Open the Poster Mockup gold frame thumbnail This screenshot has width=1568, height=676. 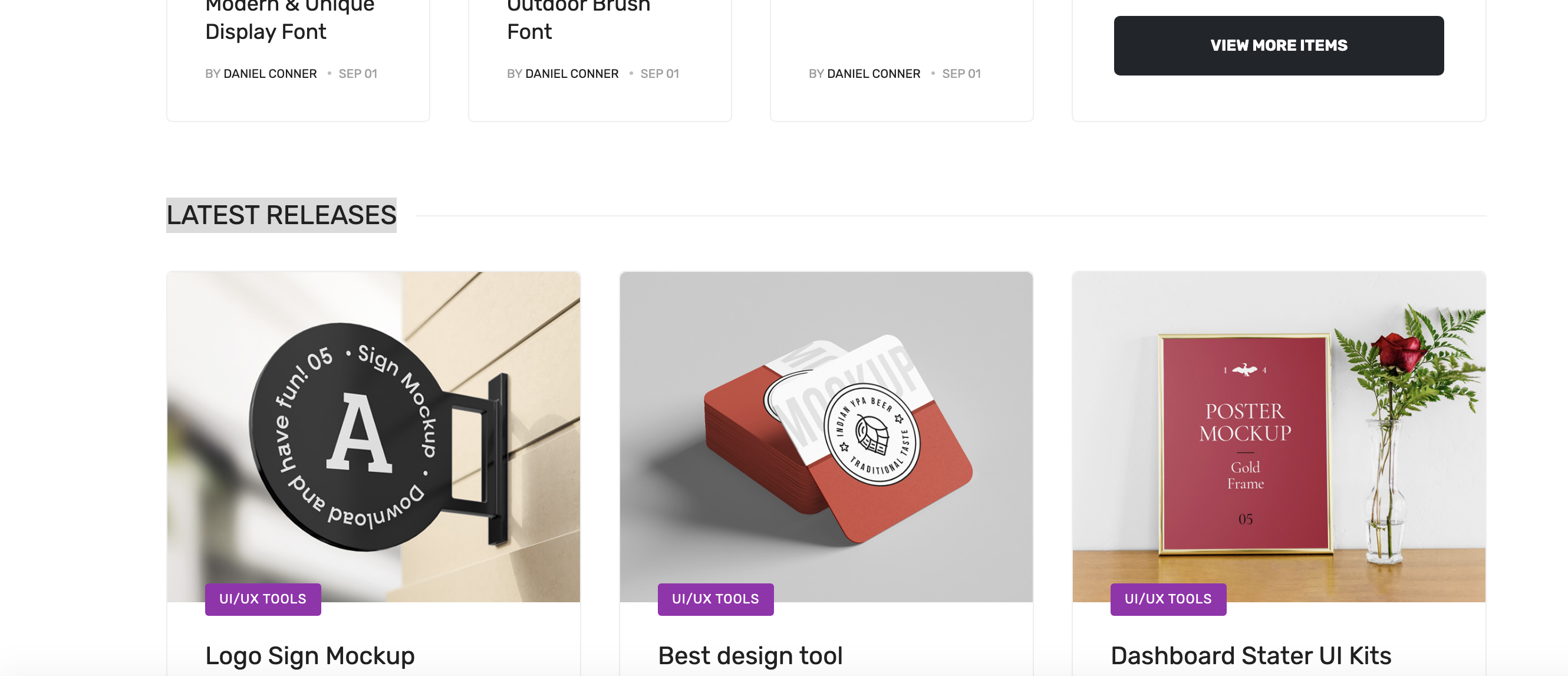coord(1279,437)
